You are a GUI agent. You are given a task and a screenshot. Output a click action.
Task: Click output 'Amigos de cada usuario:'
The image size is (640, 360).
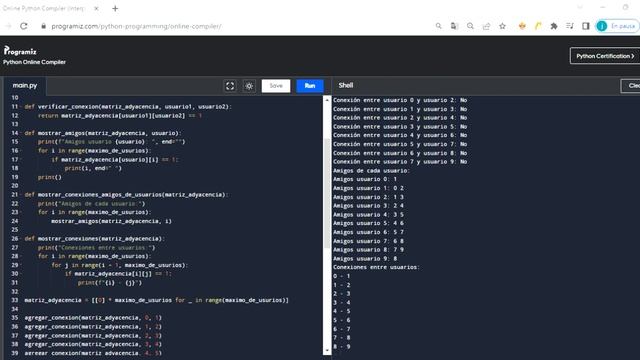tap(371, 171)
